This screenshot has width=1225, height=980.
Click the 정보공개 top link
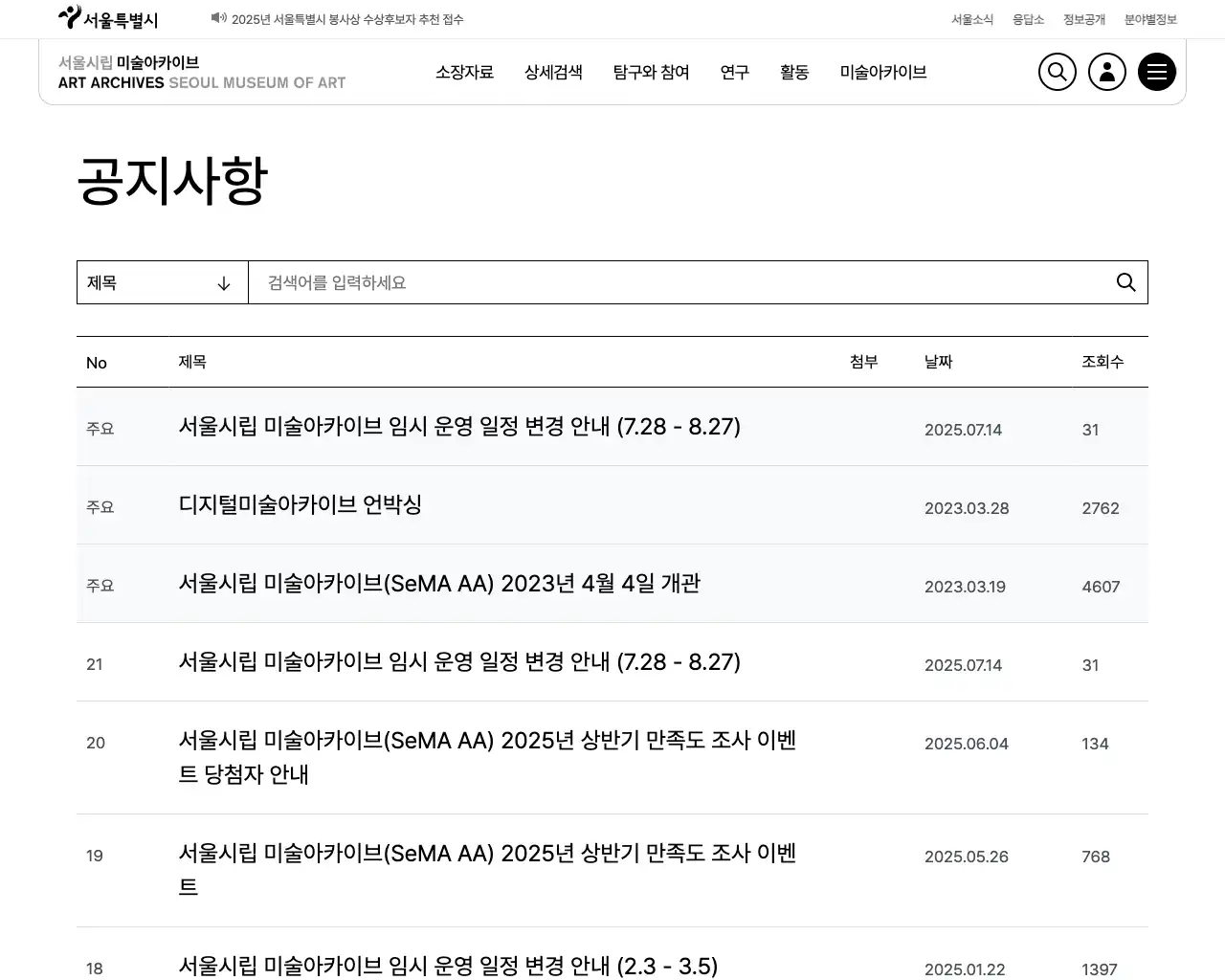pos(1084,19)
